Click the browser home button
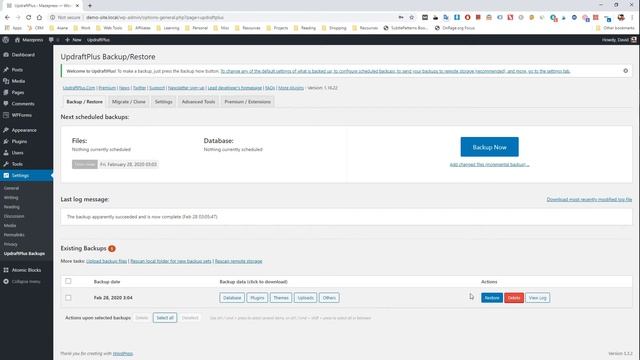Viewport: 640px width, 360px height. click(39, 17)
